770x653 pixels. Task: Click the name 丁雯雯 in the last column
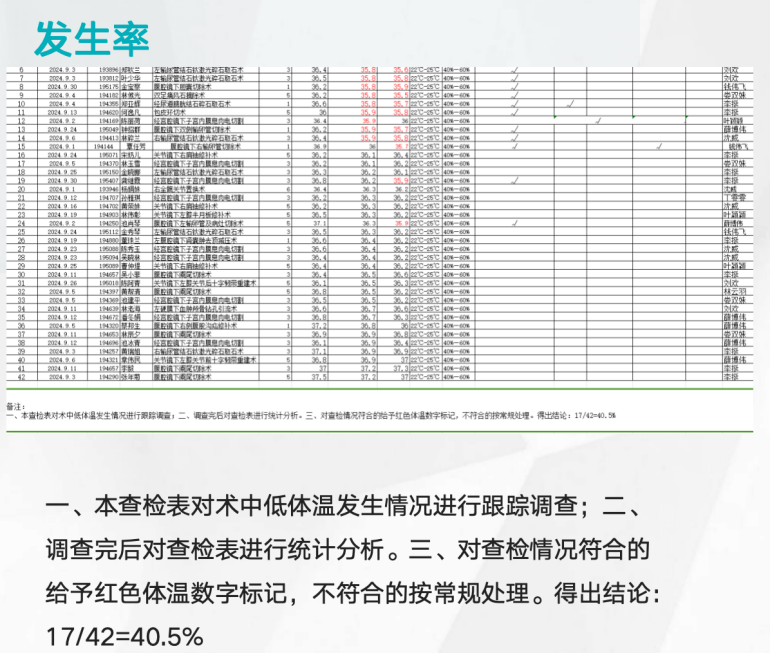tap(735, 198)
